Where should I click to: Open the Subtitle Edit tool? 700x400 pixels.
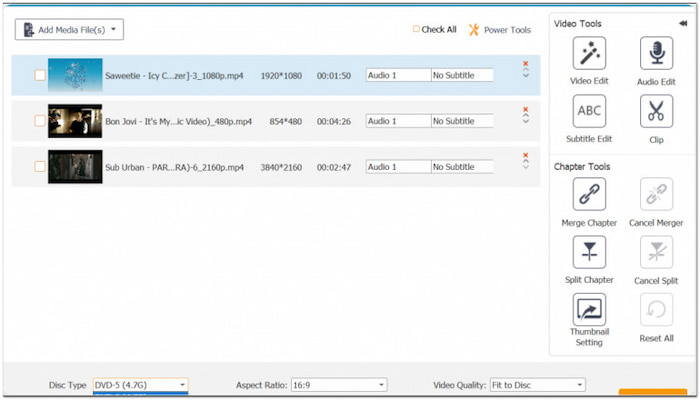[x=588, y=111]
